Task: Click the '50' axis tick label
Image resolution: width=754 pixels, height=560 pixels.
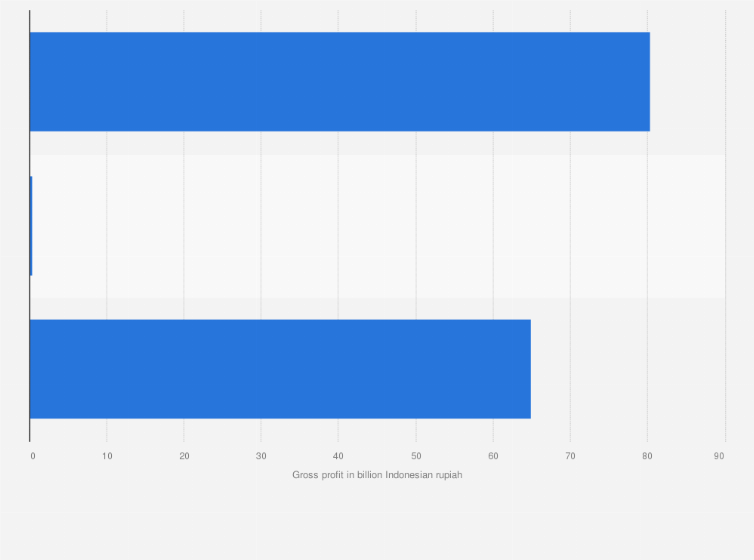Action: [x=416, y=456]
